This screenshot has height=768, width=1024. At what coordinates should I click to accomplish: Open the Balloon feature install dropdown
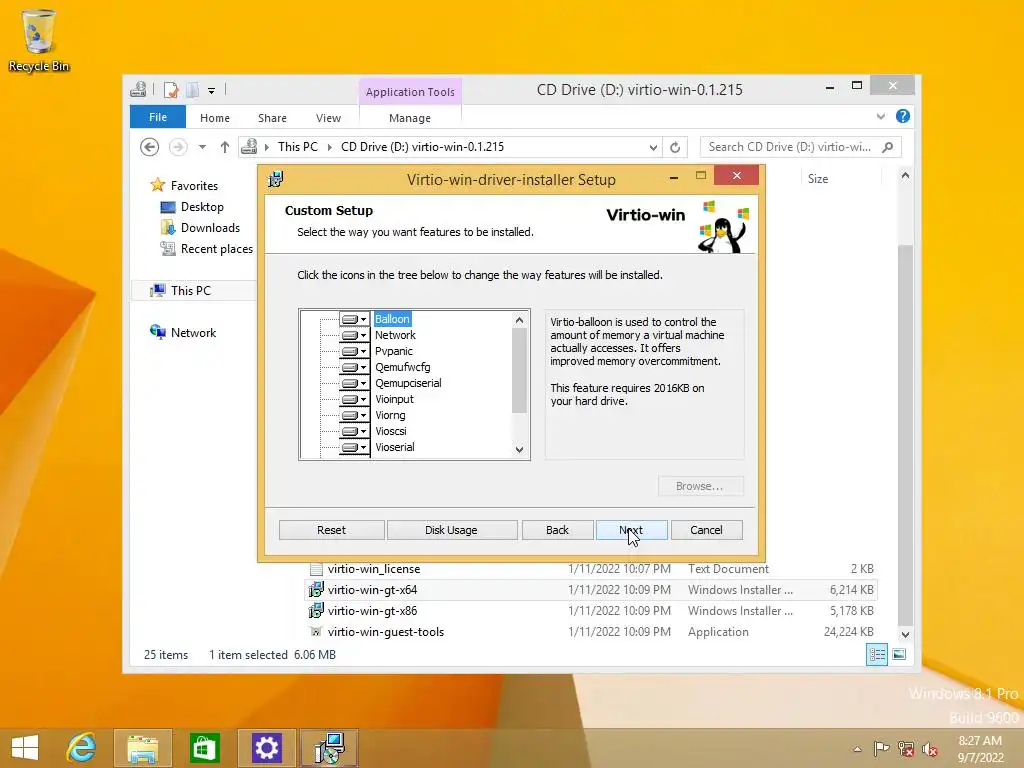[x=354, y=319]
